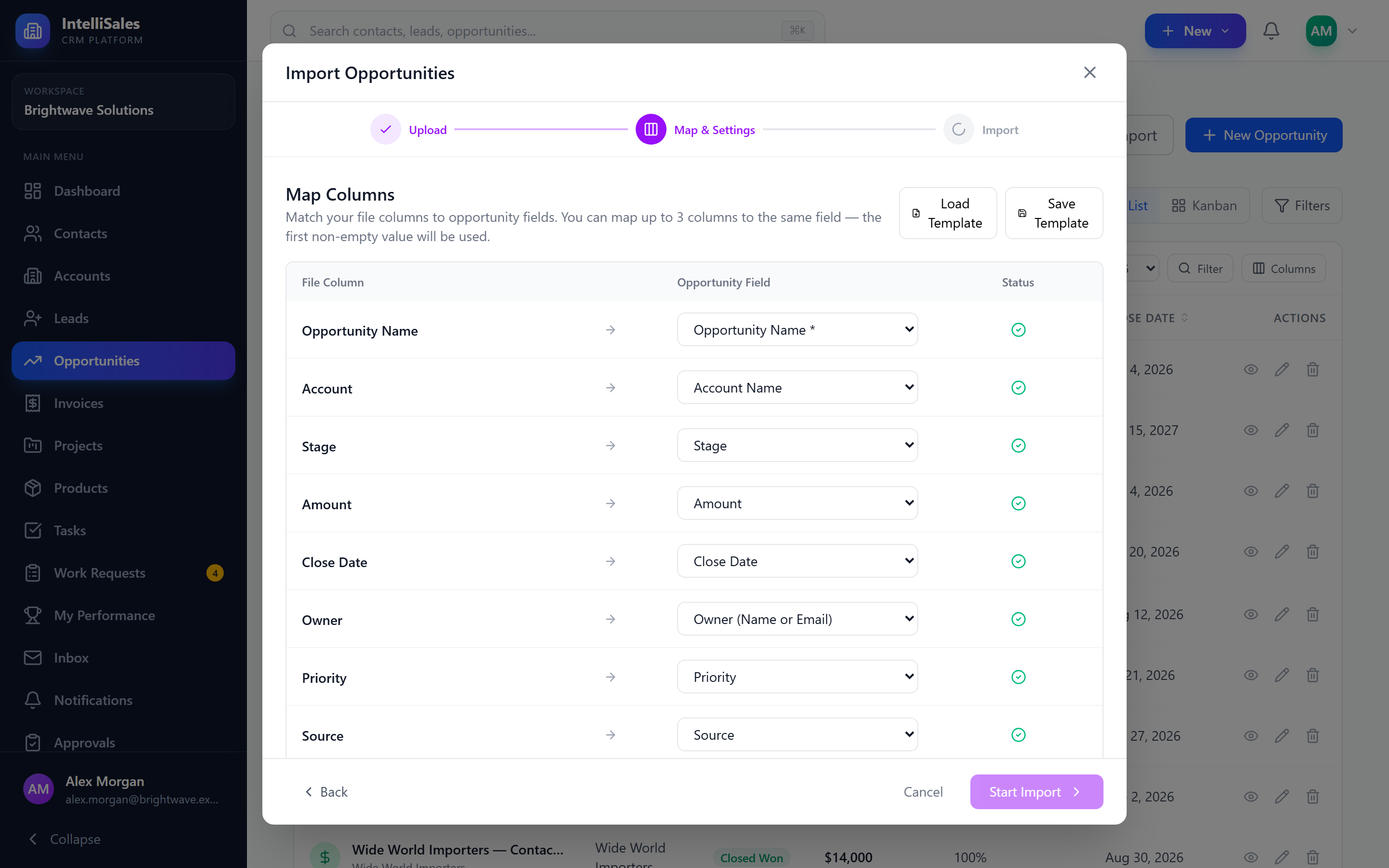The width and height of the screenshot is (1389, 868).
Task: Click Start Import
Action: tap(1036, 792)
